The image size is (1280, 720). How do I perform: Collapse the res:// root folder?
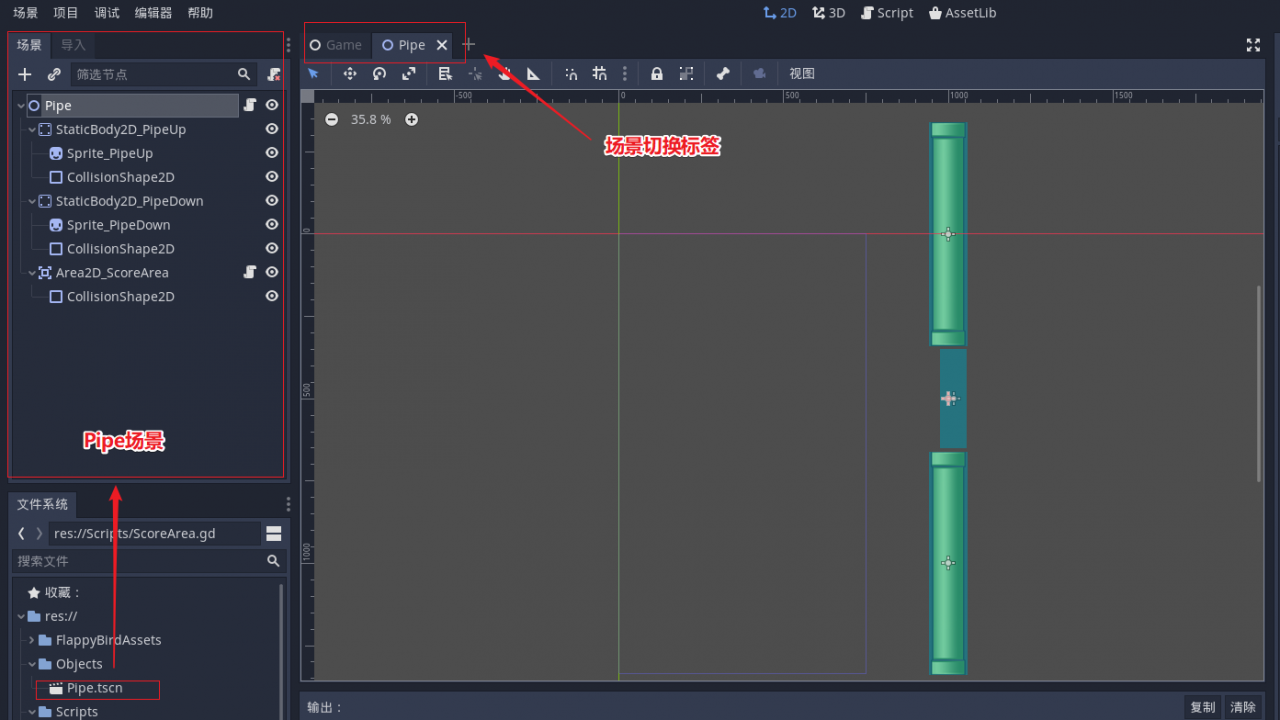pos(21,616)
